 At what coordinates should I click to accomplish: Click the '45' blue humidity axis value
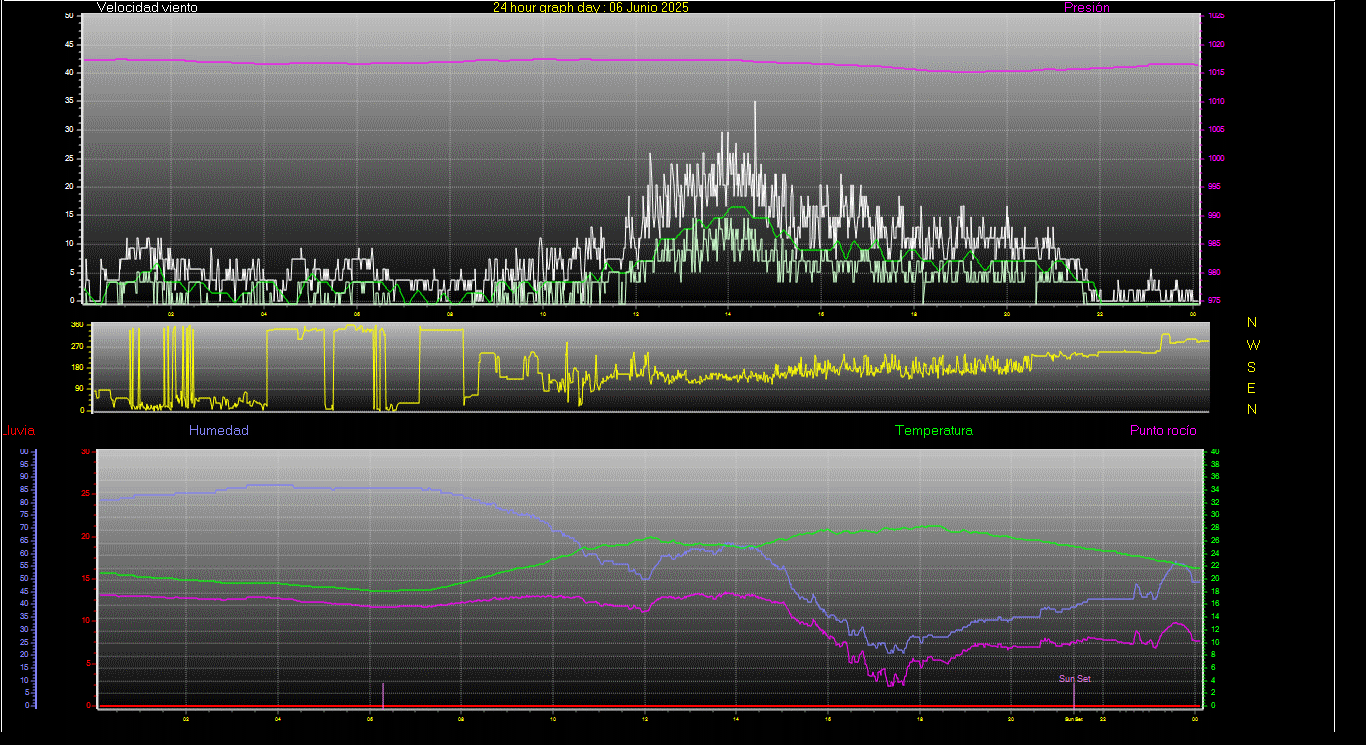point(23,591)
